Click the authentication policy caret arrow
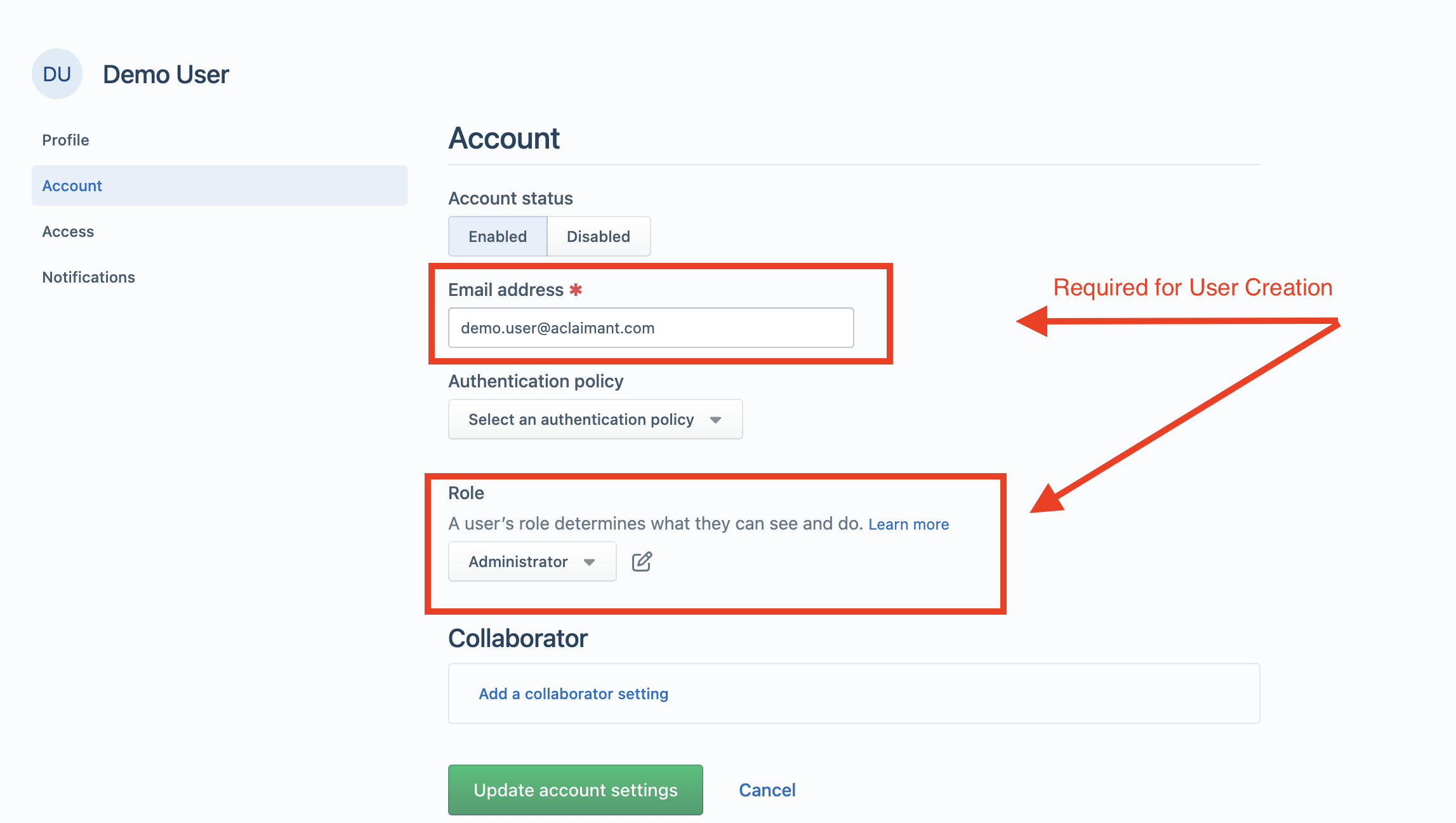The width and height of the screenshot is (1456, 823). [715, 420]
